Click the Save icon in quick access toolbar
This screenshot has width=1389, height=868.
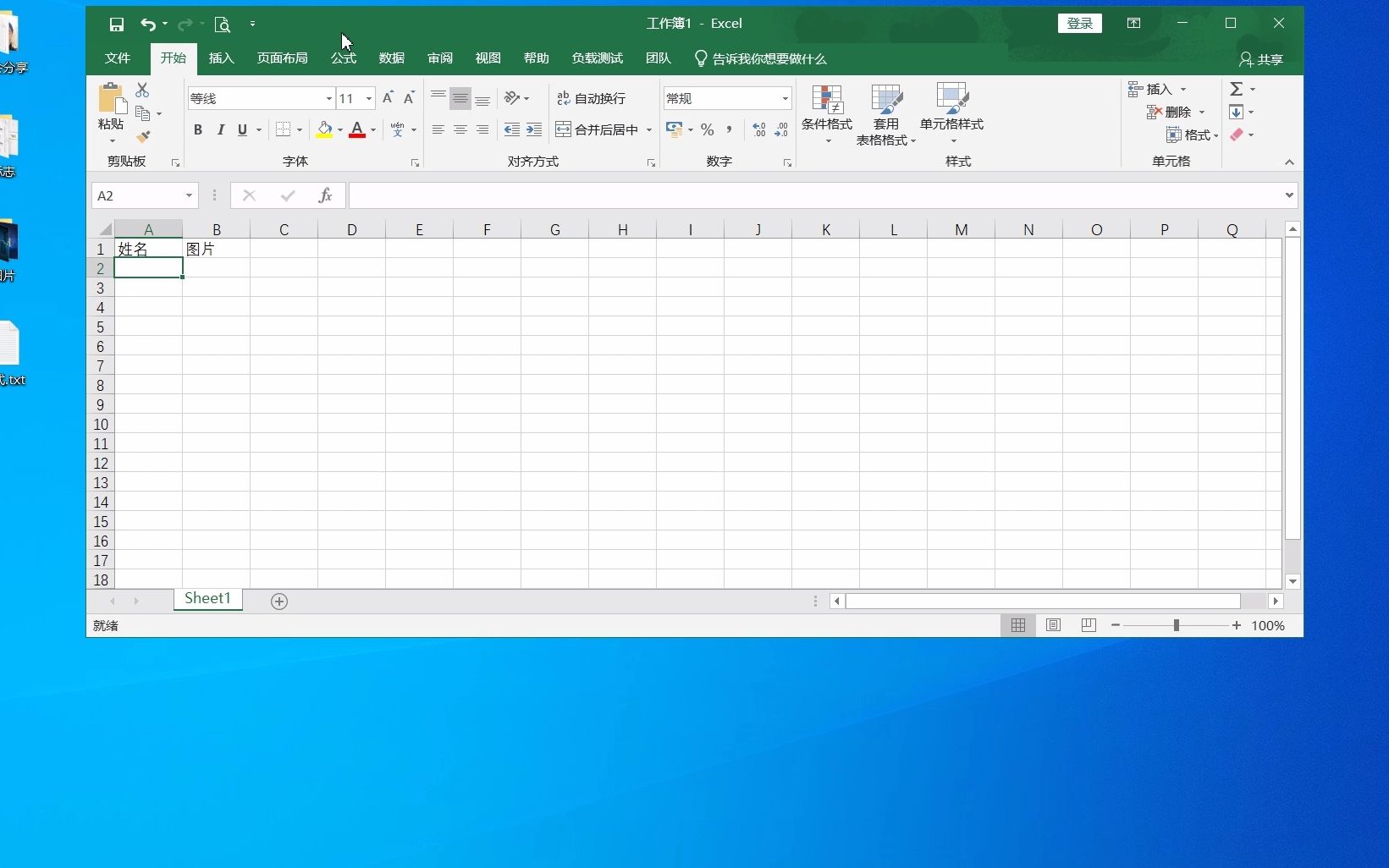coord(117,25)
